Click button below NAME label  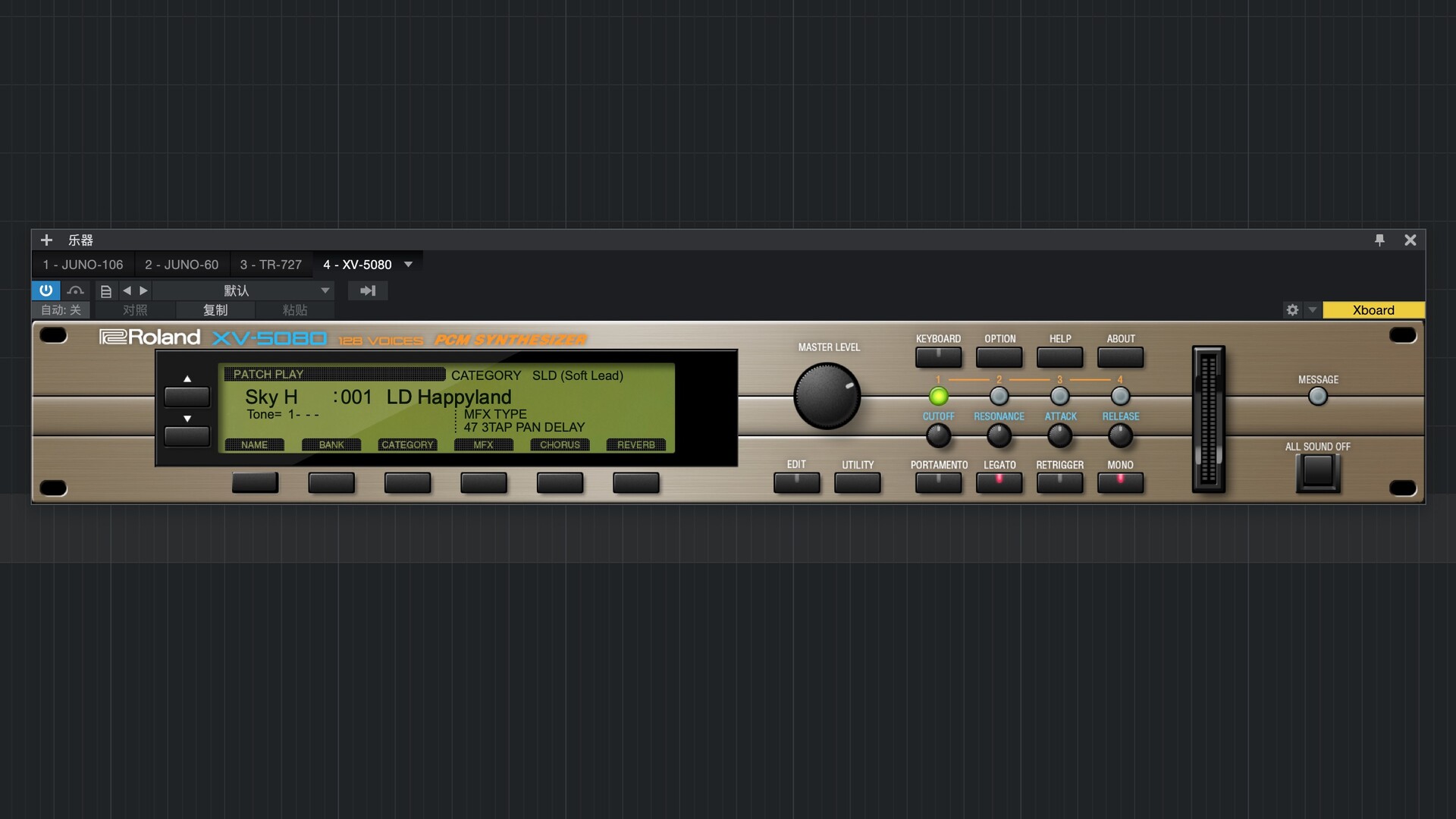255,482
